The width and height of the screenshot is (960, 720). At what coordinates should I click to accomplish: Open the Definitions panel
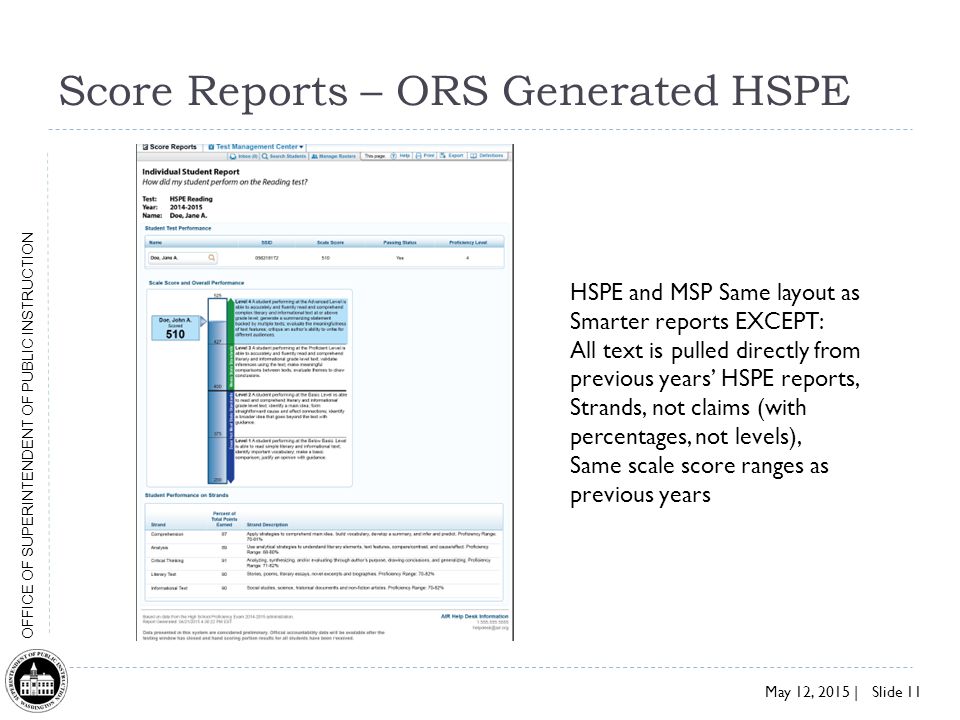[487, 156]
